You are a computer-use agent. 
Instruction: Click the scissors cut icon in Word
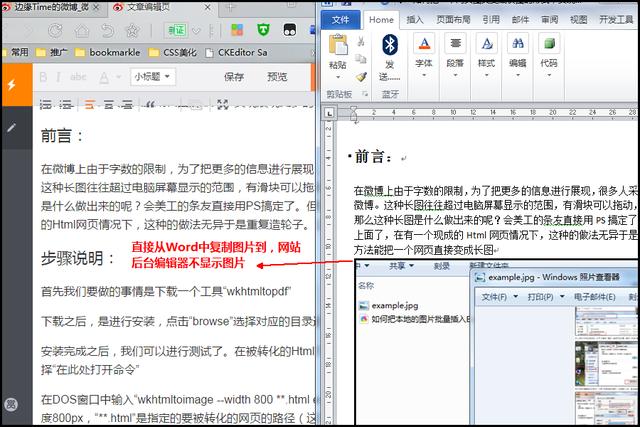pyautogui.click(x=361, y=41)
